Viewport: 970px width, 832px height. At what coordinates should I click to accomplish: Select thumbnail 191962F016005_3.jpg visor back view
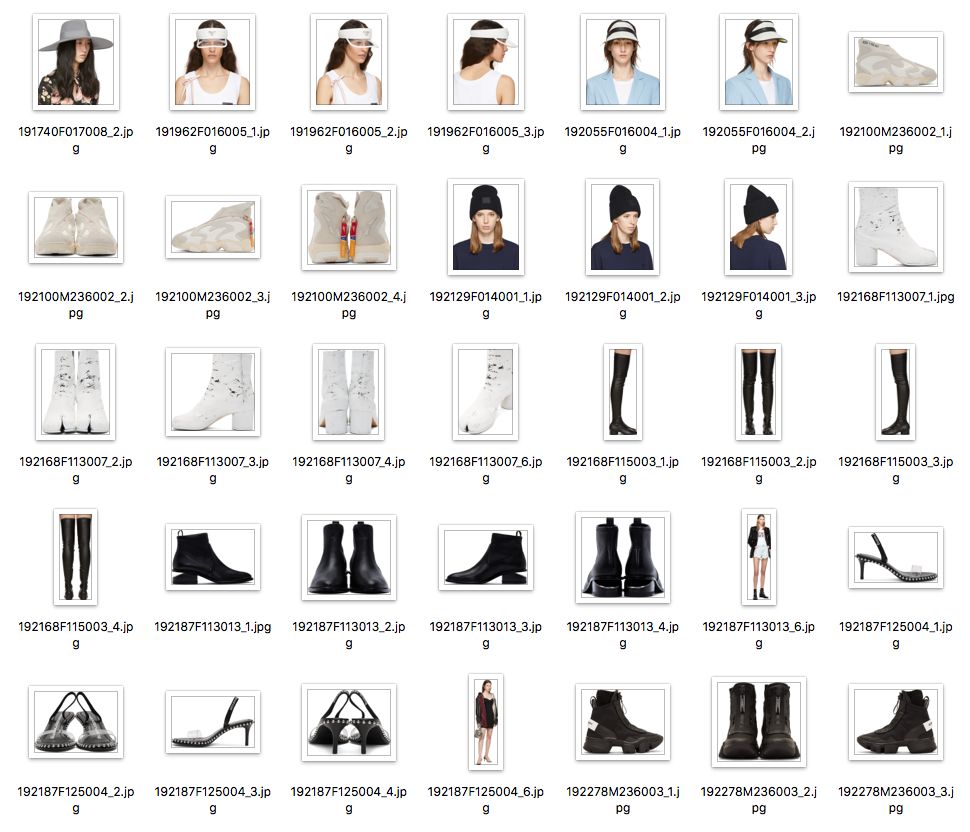point(486,62)
